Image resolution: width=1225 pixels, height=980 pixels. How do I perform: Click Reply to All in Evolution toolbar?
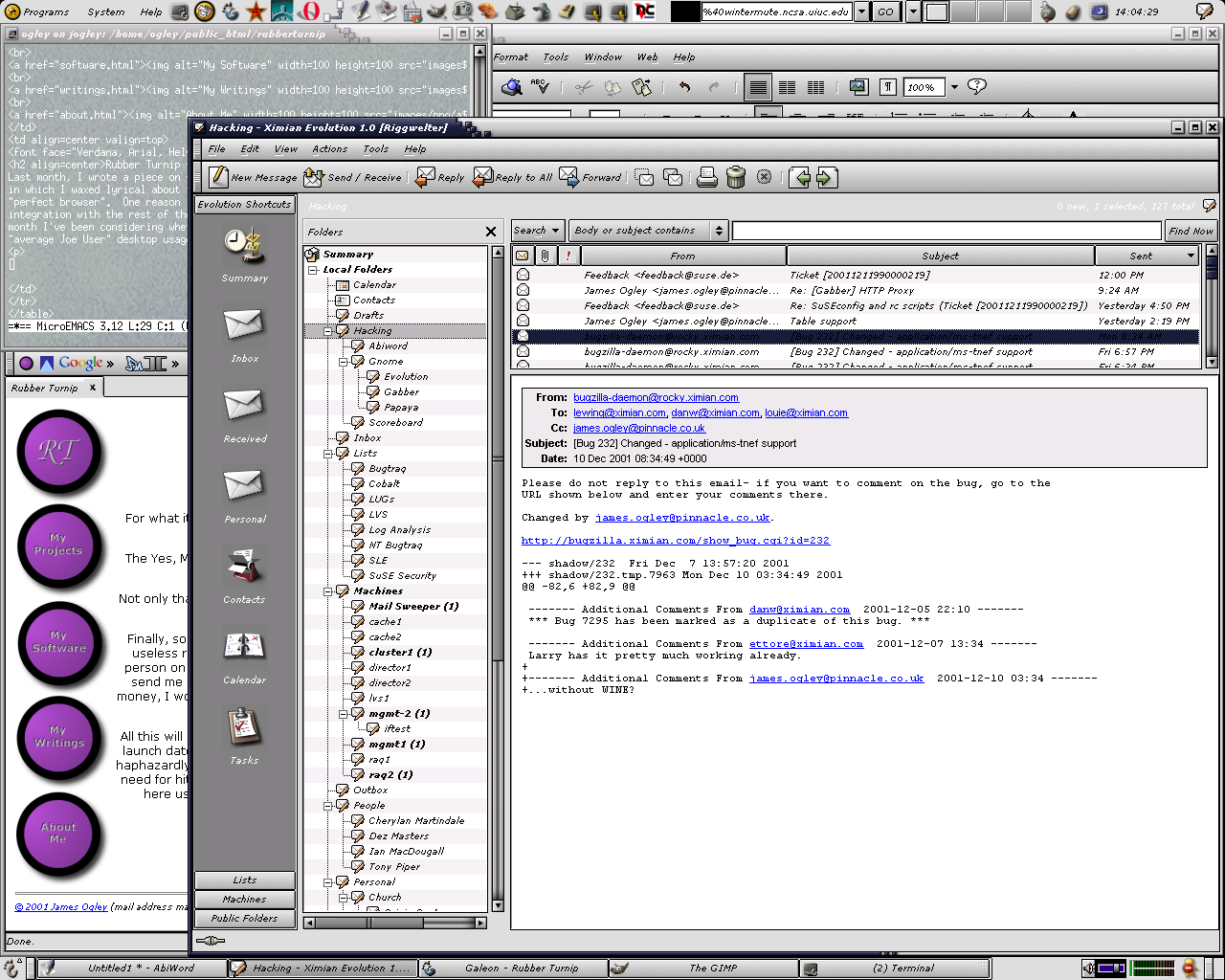click(512, 177)
